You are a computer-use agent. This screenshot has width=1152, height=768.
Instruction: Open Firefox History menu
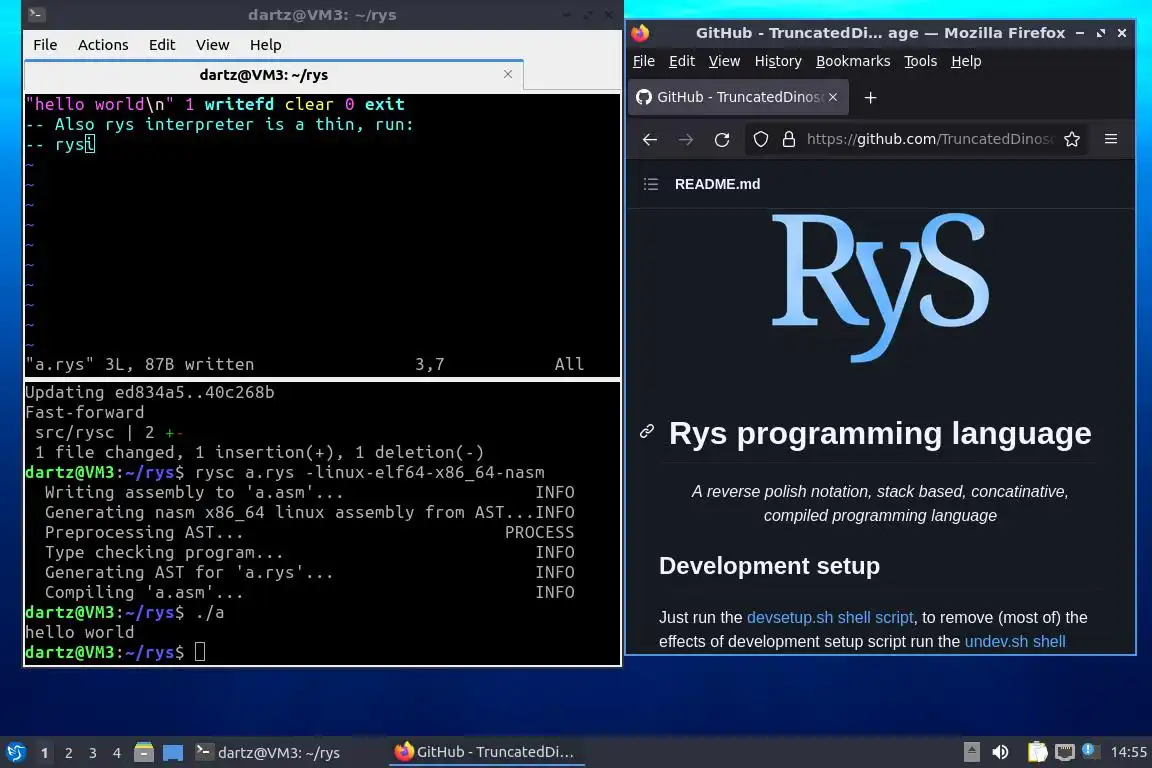click(778, 62)
